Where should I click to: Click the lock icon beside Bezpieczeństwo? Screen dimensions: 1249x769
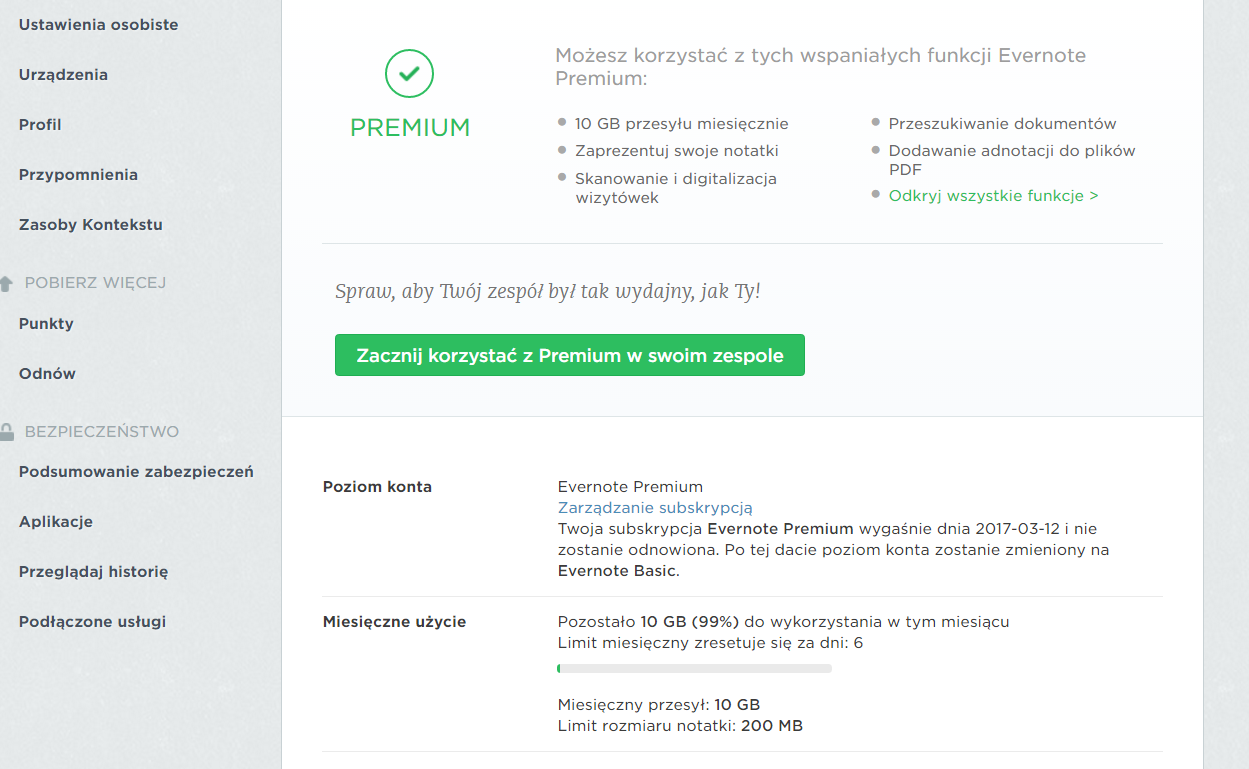[7, 433]
